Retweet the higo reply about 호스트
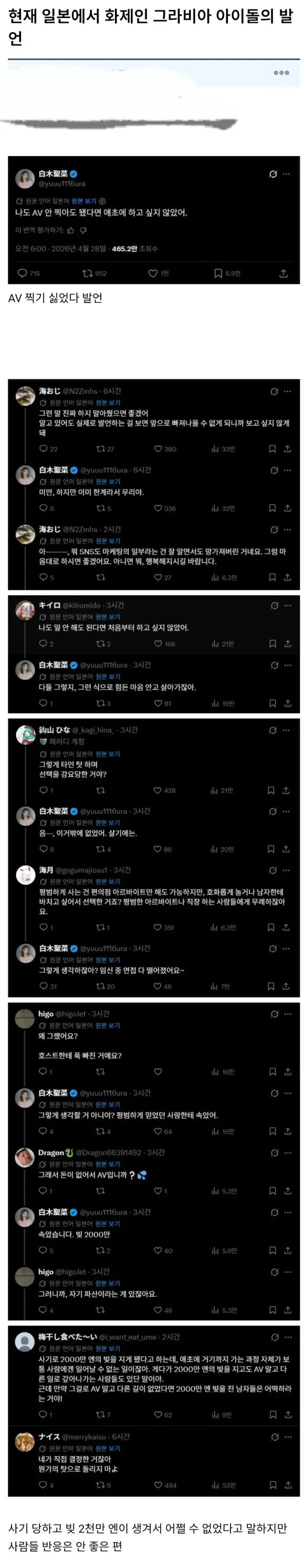The height and width of the screenshot is (1568, 308). (x=101, y=1072)
